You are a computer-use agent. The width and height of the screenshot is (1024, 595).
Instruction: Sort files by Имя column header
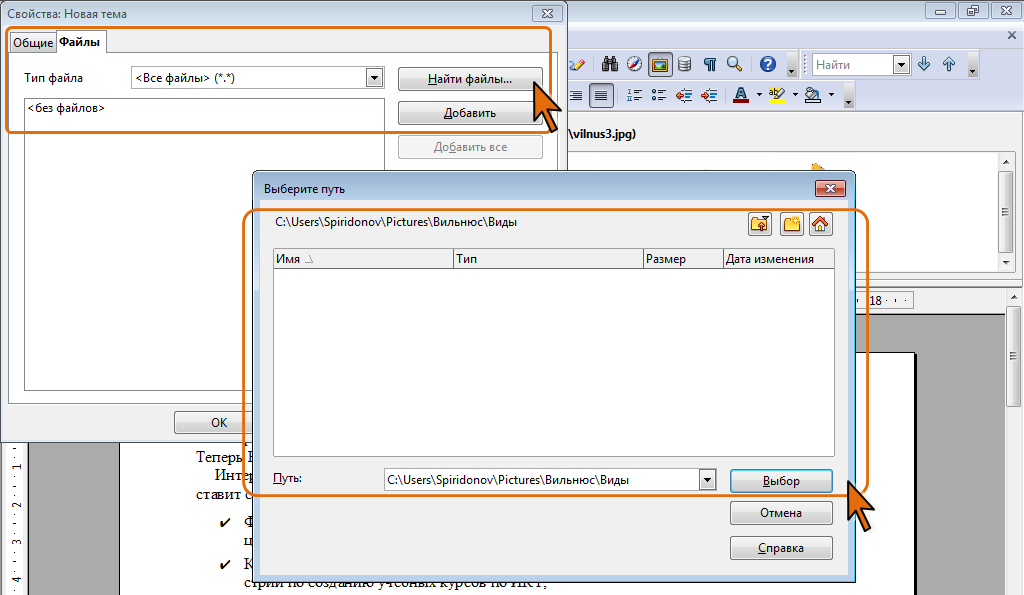pos(362,259)
